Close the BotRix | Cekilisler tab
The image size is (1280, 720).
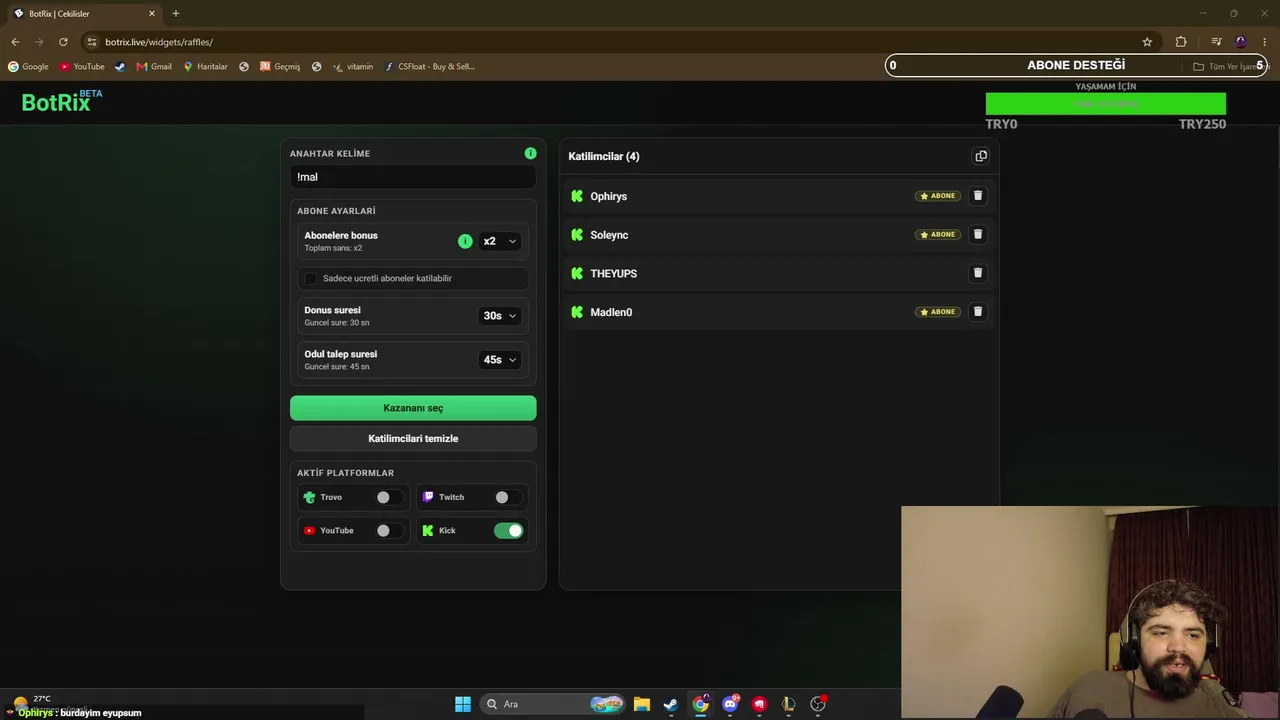click(x=152, y=14)
